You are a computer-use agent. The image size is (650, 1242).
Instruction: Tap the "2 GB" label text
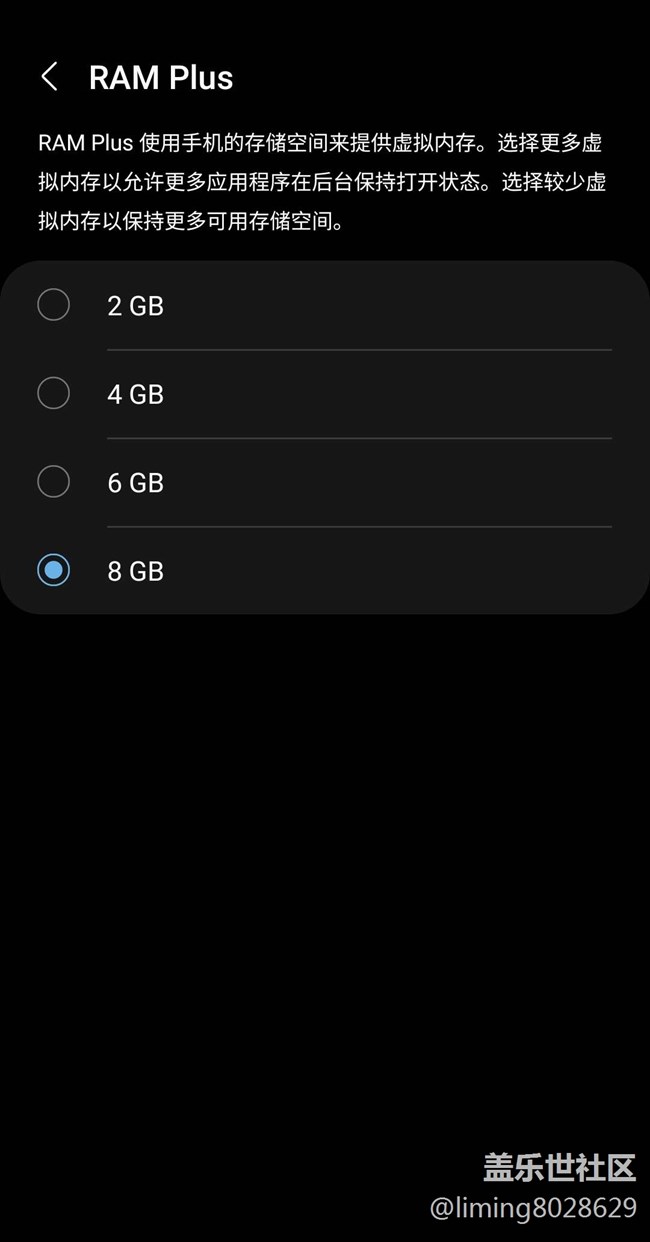[x=135, y=306]
